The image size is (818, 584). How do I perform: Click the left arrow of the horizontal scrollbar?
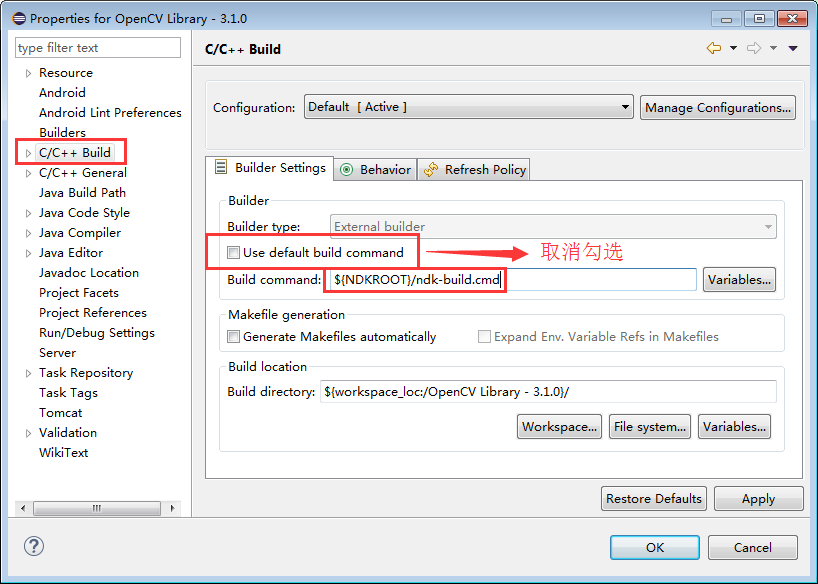(22, 508)
